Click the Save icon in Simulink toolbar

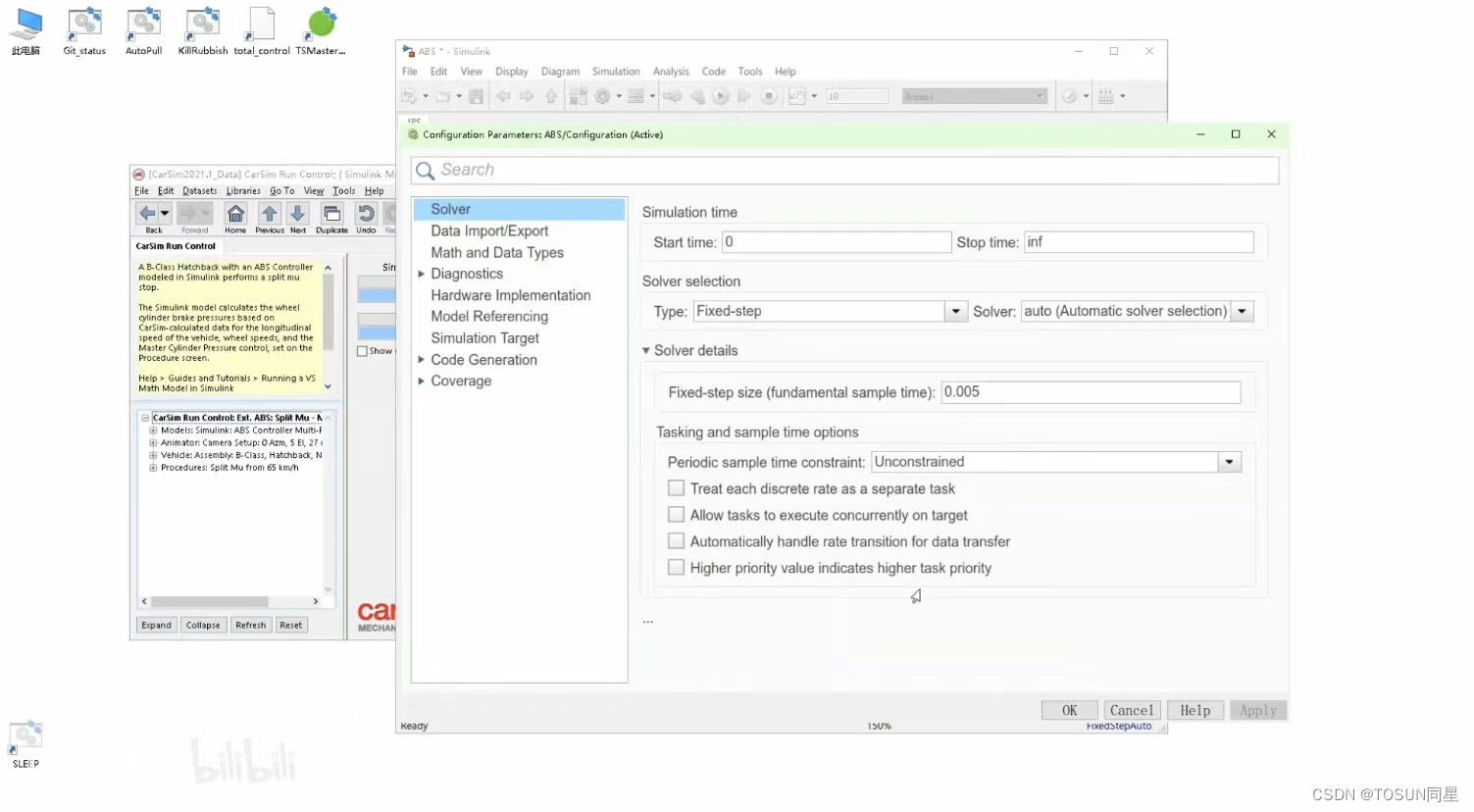pos(476,96)
